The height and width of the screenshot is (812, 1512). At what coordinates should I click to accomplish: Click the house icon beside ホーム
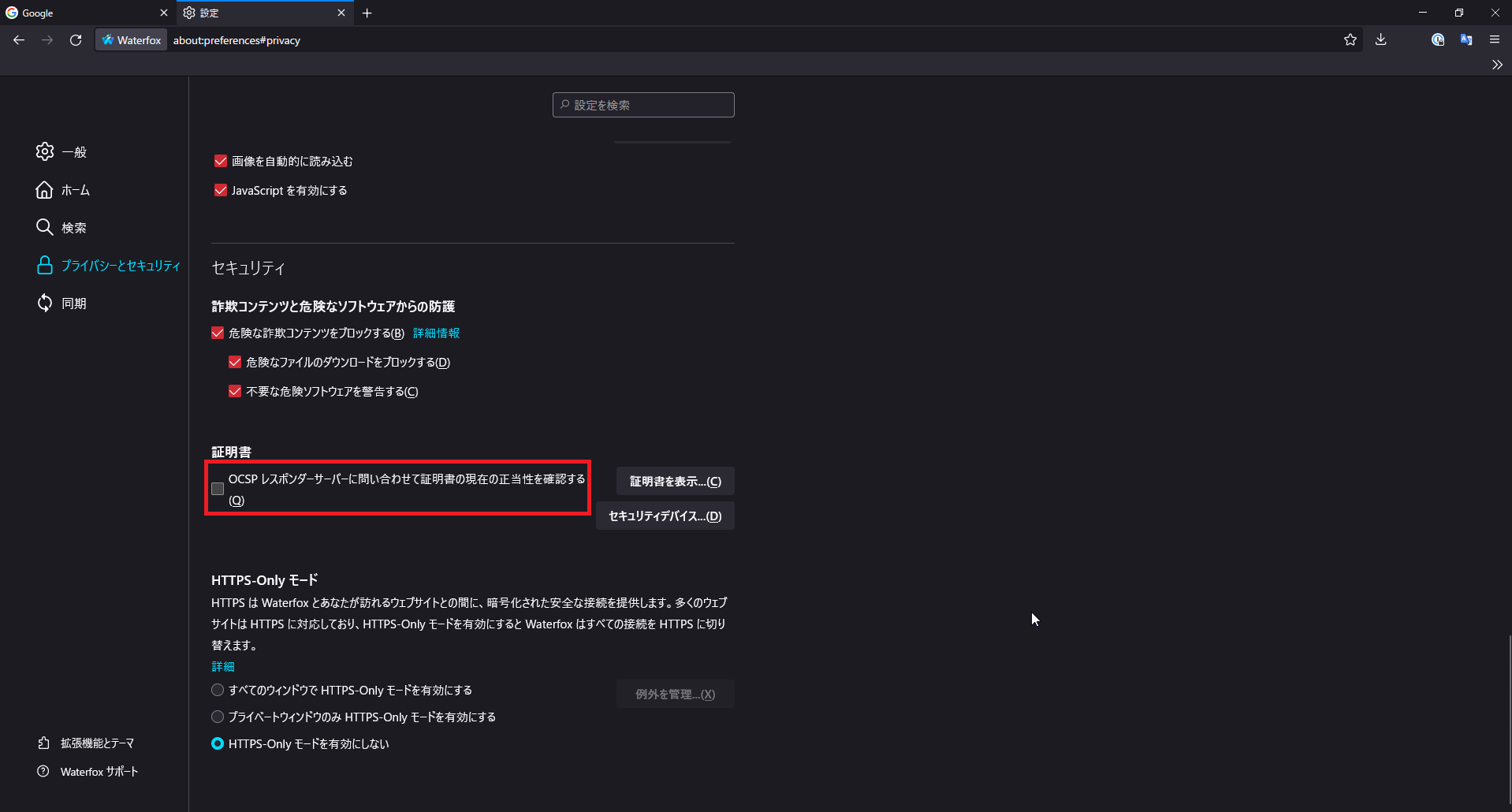click(45, 190)
